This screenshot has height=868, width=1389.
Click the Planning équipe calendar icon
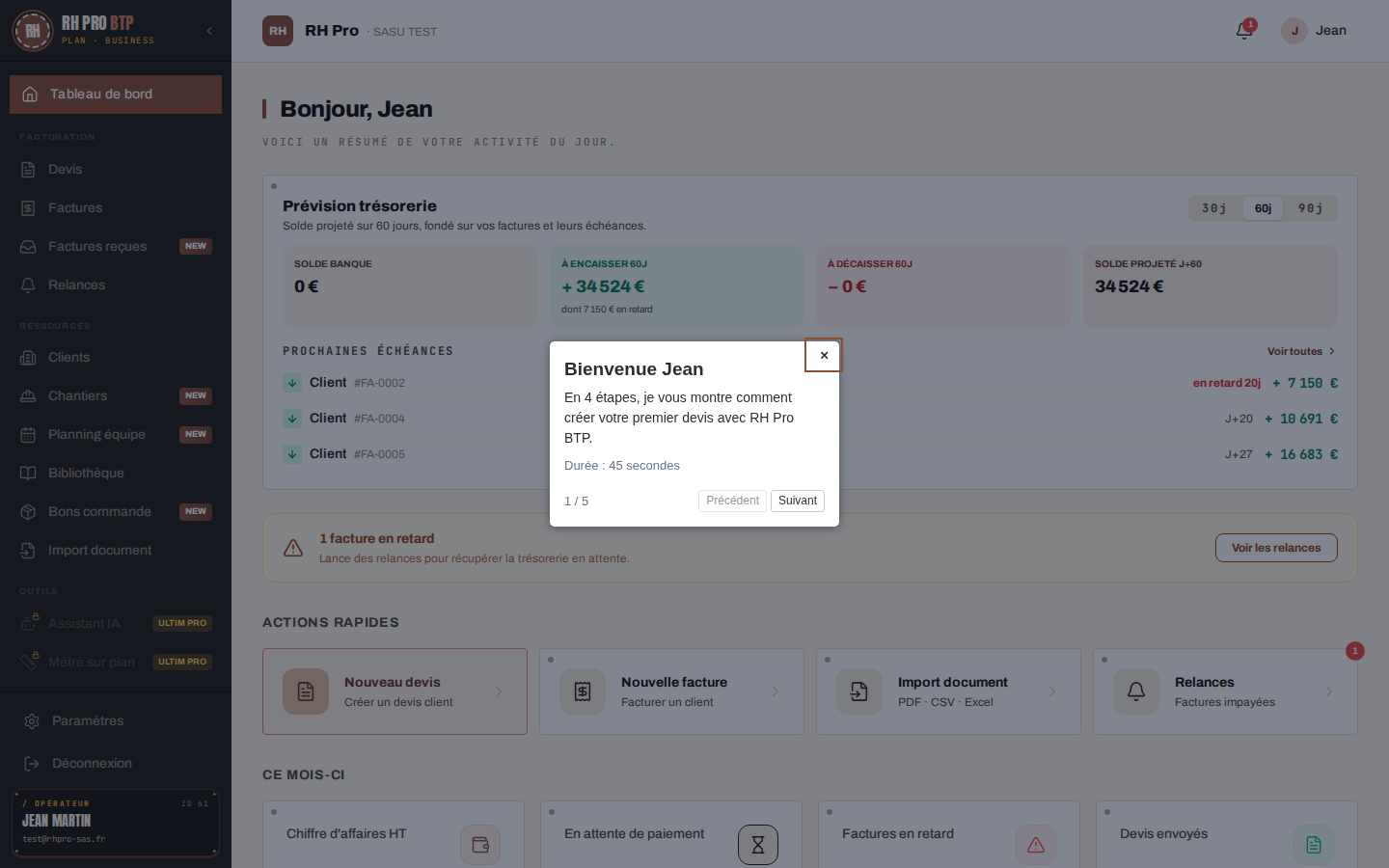pyautogui.click(x=28, y=435)
